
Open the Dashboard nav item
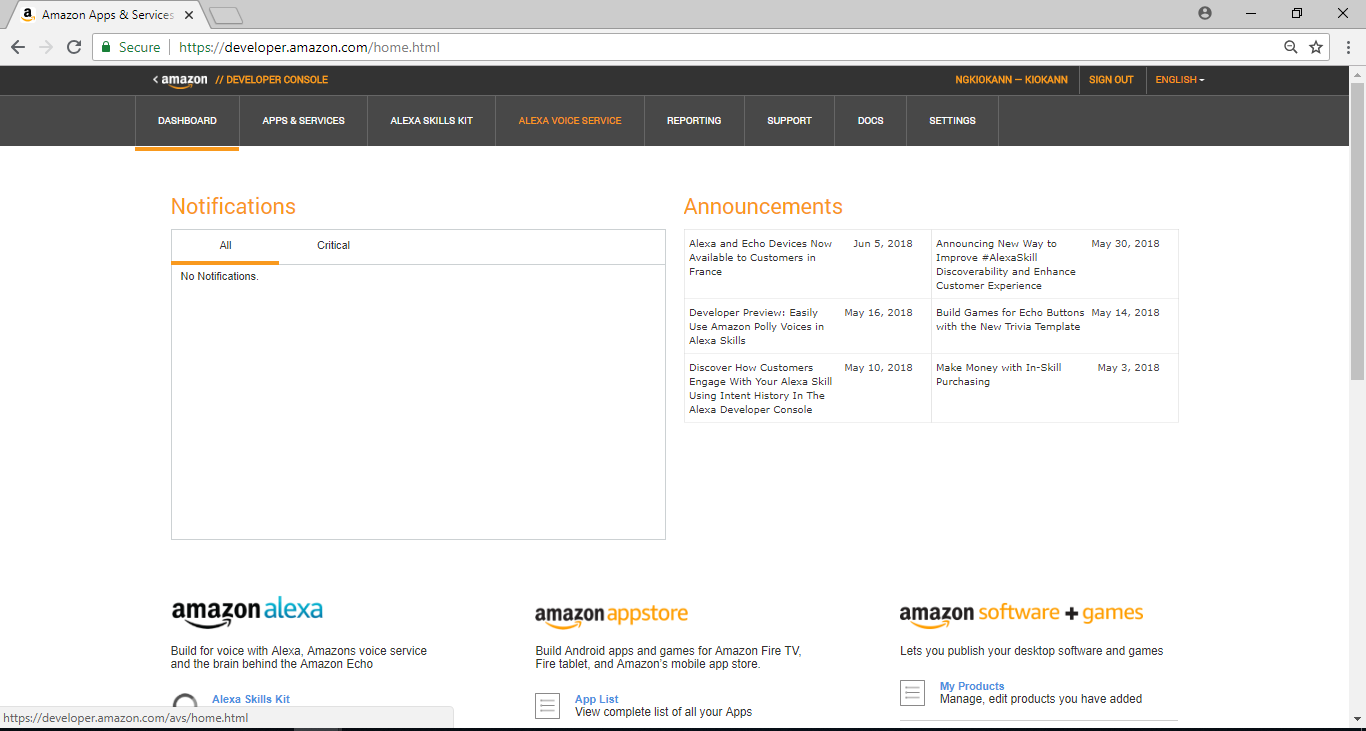[187, 121]
